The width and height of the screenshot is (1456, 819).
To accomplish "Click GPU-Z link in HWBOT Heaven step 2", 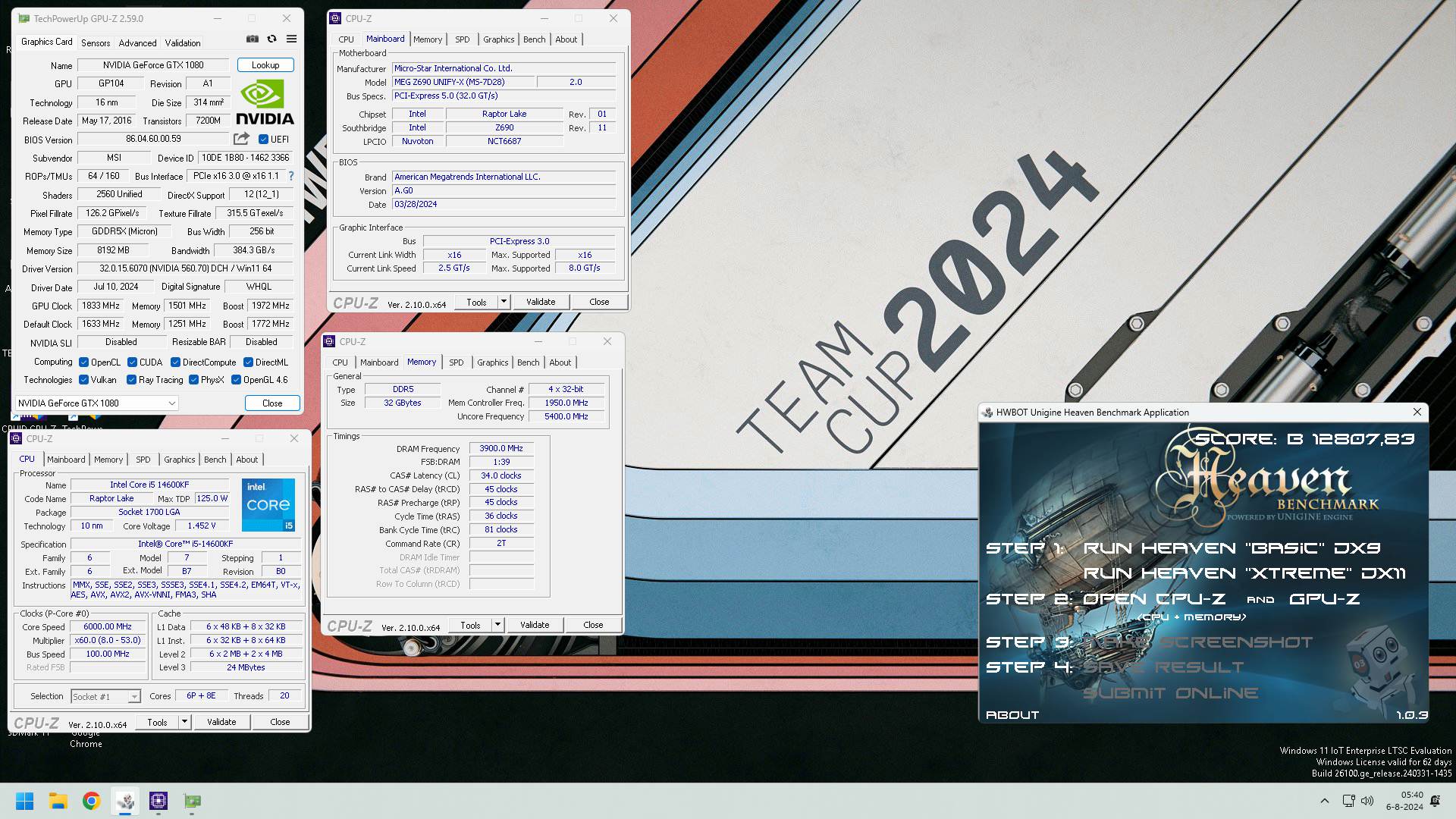I will tap(1324, 599).
